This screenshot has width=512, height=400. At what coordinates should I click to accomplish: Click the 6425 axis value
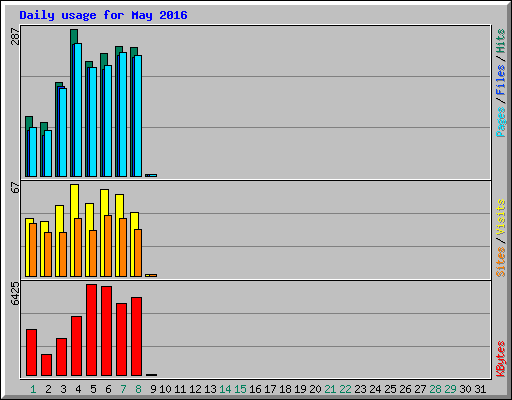point(15,294)
